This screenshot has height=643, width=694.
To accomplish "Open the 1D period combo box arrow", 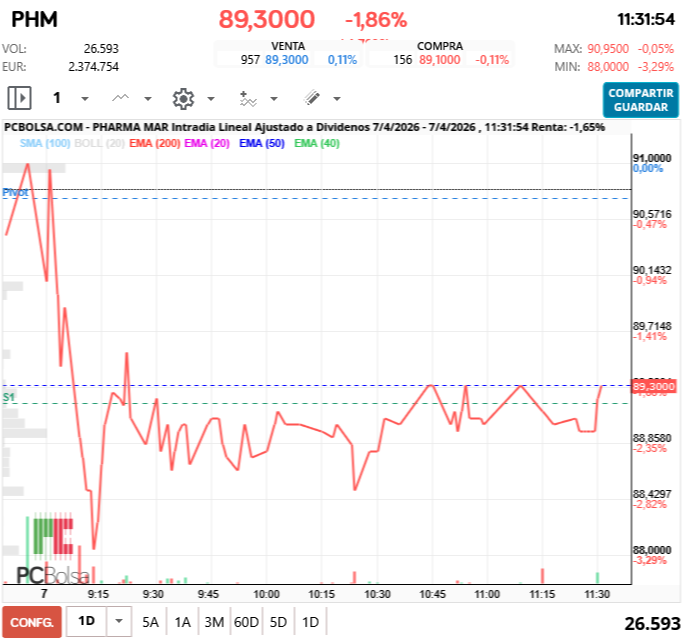I will point(119,621).
